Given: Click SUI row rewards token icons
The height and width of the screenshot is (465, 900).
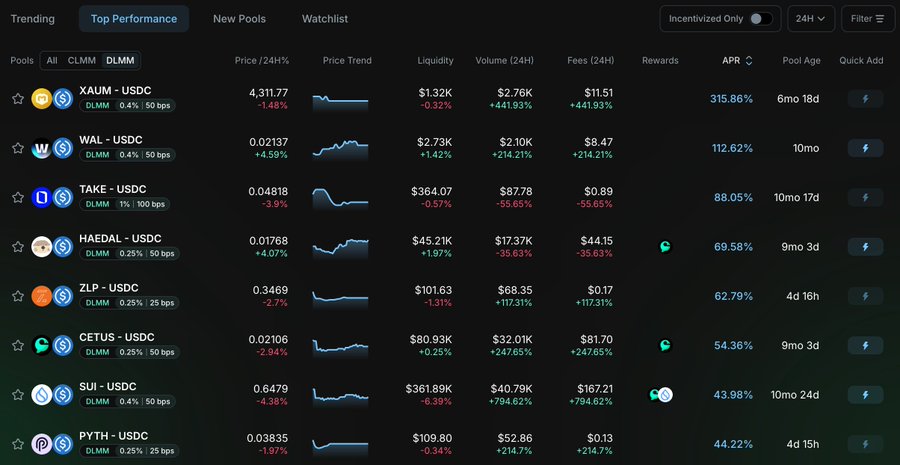Looking at the screenshot, I should (661, 395).
